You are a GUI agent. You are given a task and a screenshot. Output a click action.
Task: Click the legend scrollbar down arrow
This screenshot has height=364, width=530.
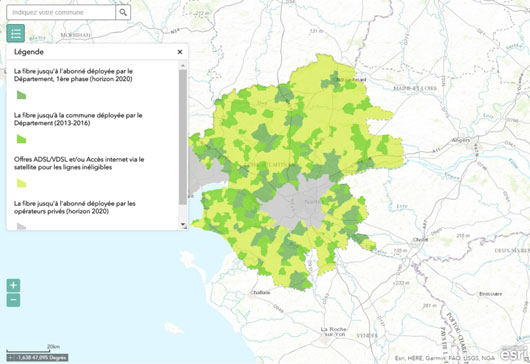tap(183, 224)
